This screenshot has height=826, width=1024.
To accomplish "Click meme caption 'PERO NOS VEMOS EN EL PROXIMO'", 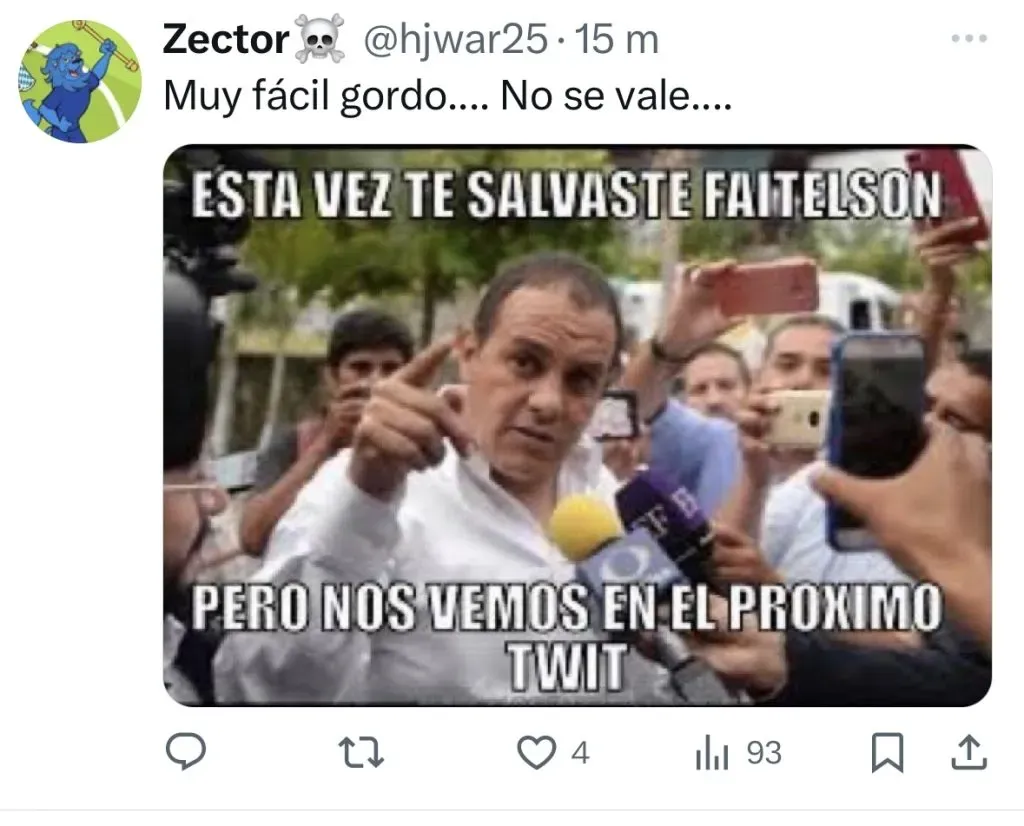I will (566, 607).
